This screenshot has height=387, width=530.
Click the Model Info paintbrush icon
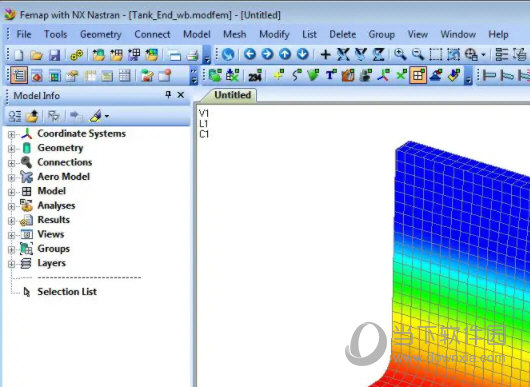[96, 116]
